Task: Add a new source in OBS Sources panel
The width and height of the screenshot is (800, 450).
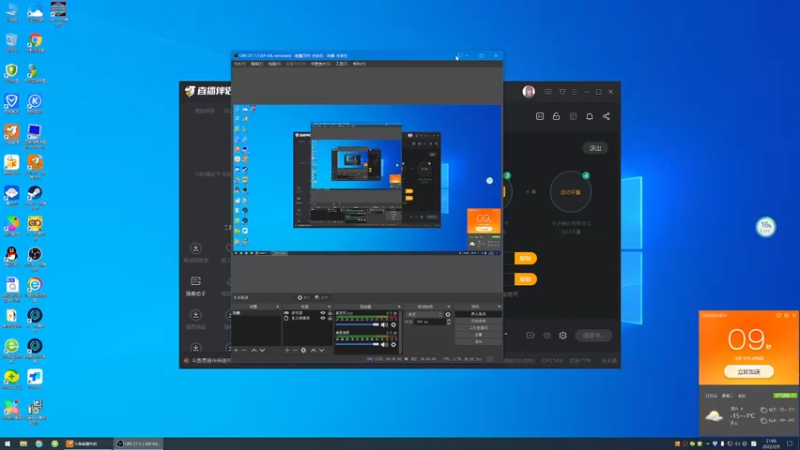Action: [287, 351]
